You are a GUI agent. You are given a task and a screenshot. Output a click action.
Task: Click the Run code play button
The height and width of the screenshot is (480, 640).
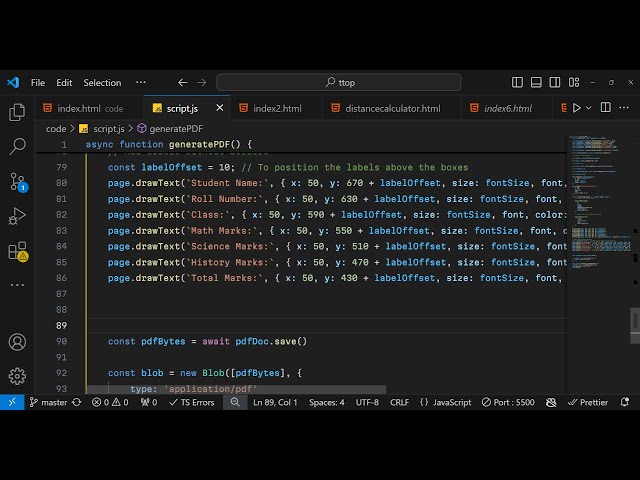pyautogui.click(x=576, y=108)
